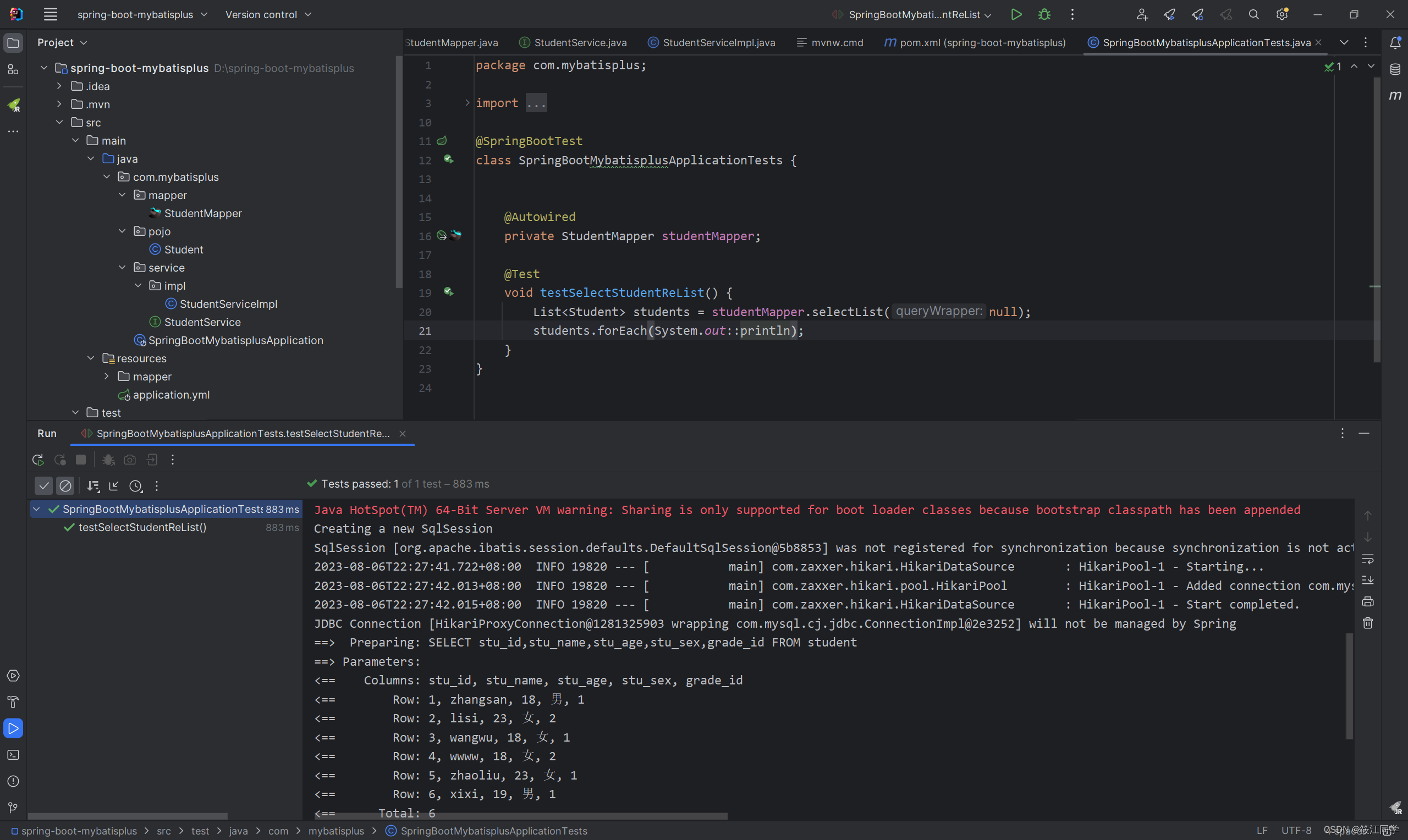Open the Terminal tool window

(x=13, y=755)
